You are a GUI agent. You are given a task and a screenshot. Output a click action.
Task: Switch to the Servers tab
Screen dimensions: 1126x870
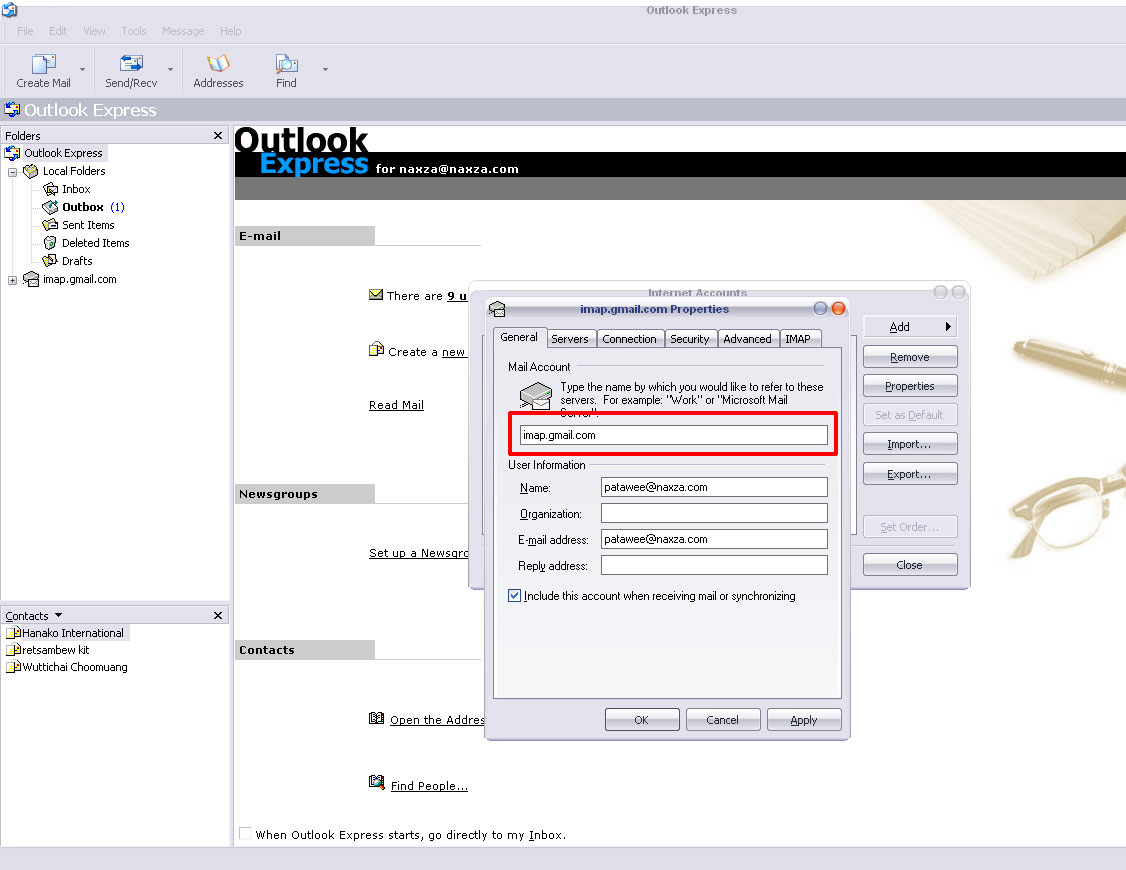coord(569,339)
